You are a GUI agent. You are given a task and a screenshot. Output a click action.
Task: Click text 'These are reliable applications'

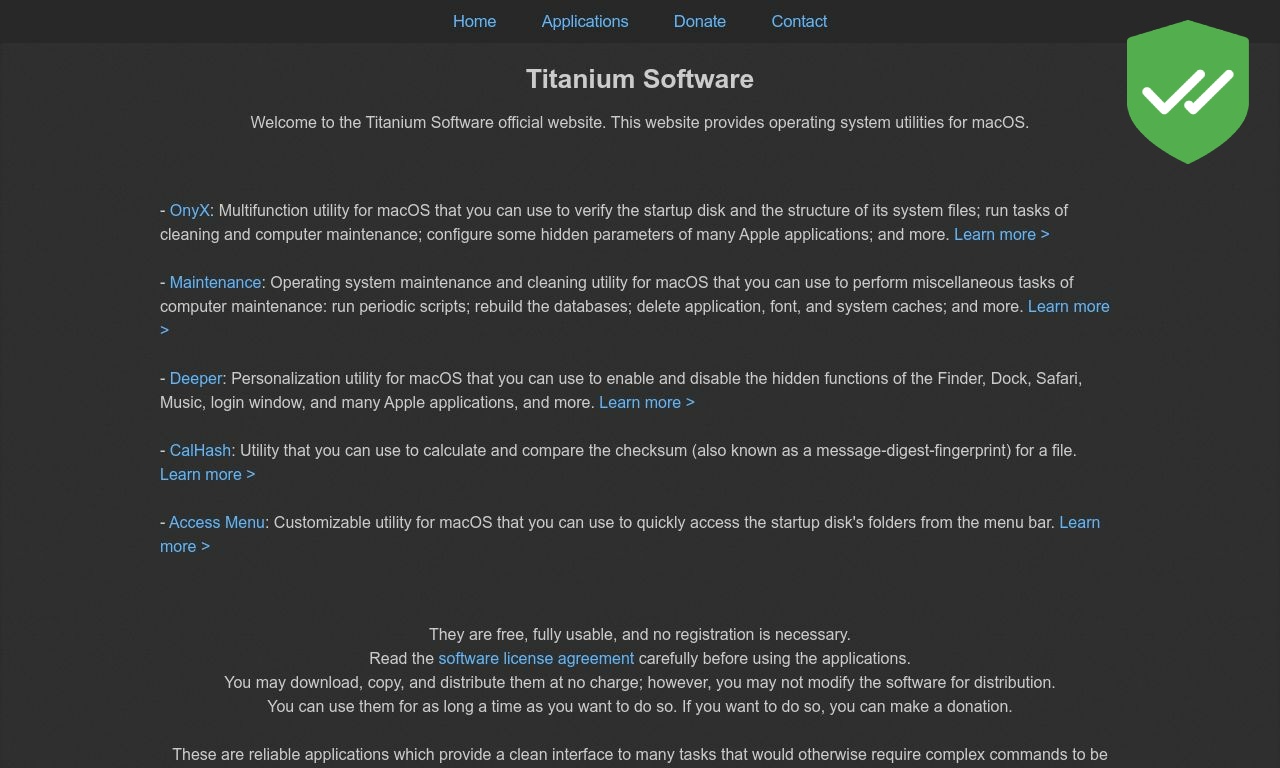click(640, 754)
